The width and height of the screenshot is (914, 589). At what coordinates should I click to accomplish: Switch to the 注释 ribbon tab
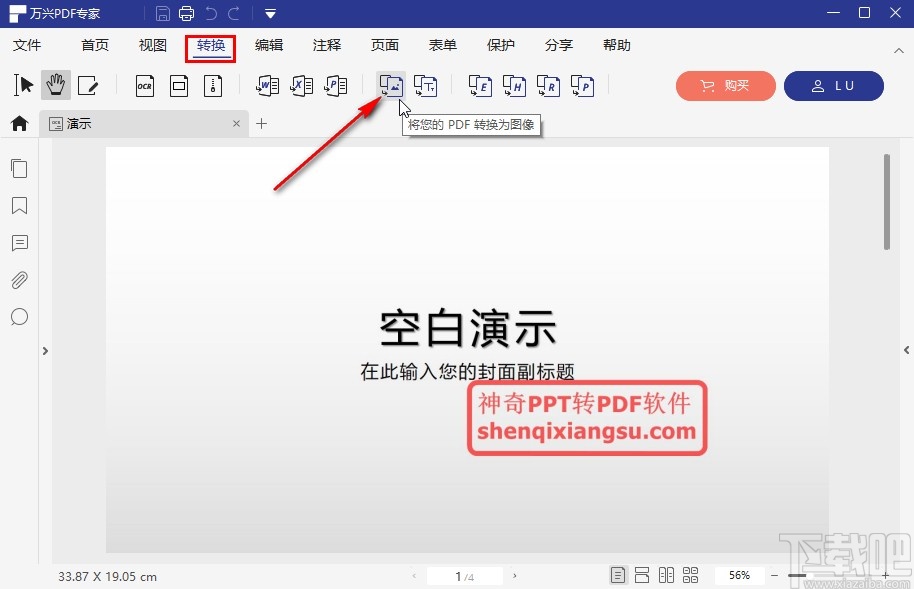pos(326,45)
